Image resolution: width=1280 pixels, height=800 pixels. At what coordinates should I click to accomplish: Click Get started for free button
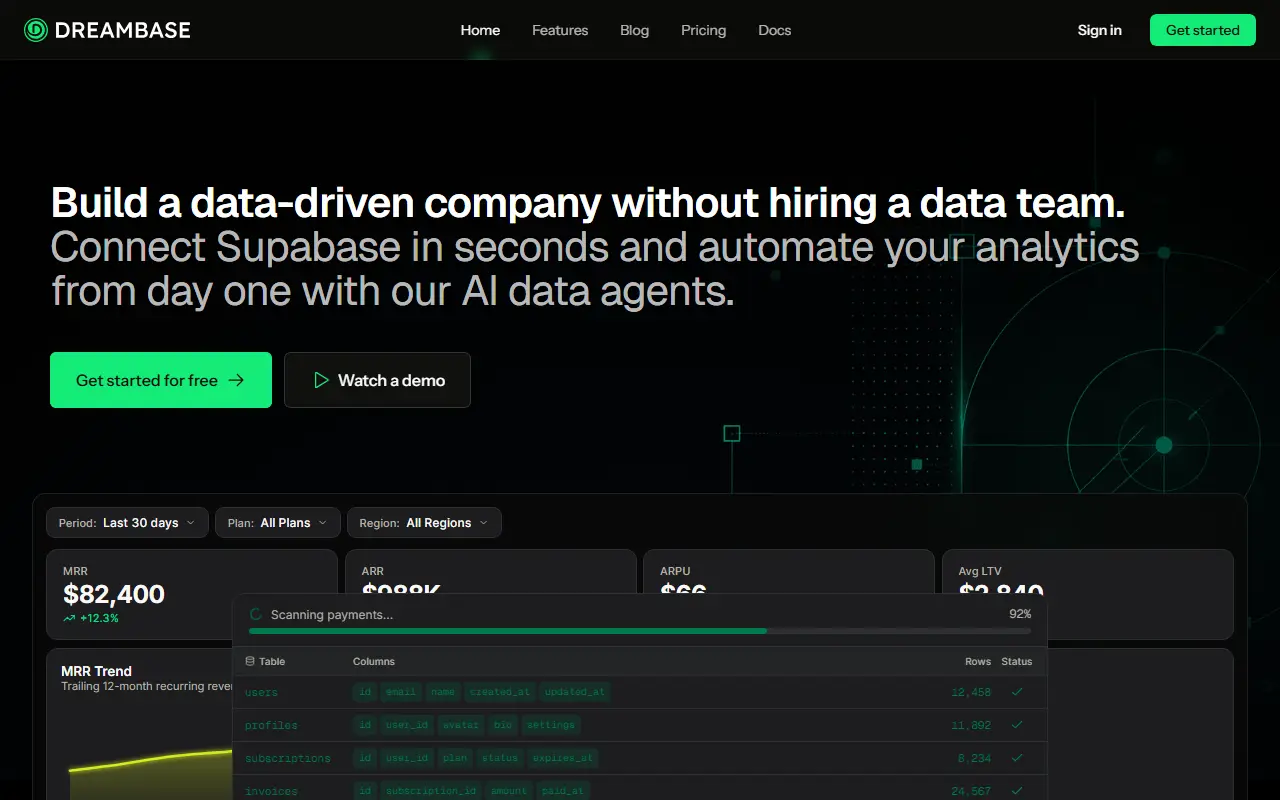coord(161,380)
